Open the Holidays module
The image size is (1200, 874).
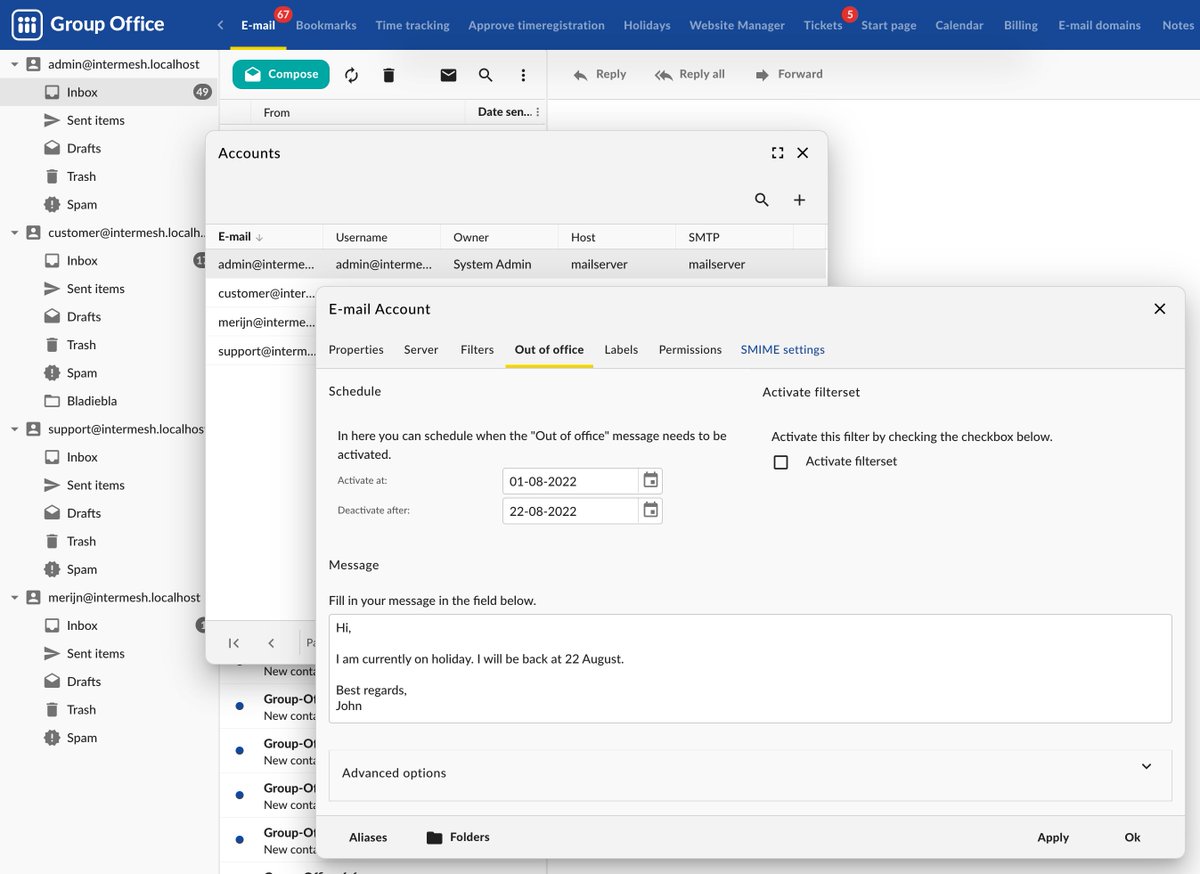point(647,25)
